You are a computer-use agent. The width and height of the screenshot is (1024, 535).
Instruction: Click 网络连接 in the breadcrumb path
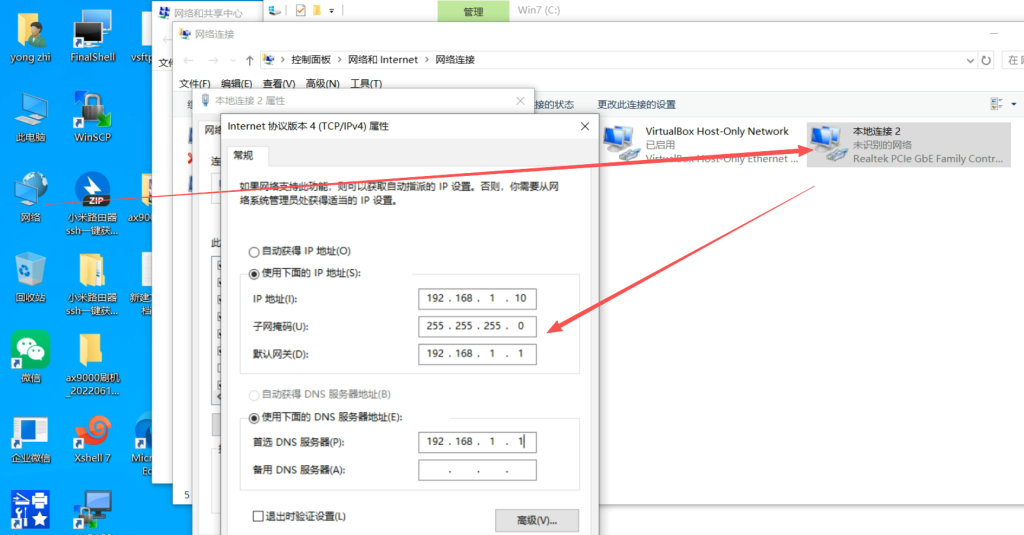pyautogui.click(x=455, y=59)
